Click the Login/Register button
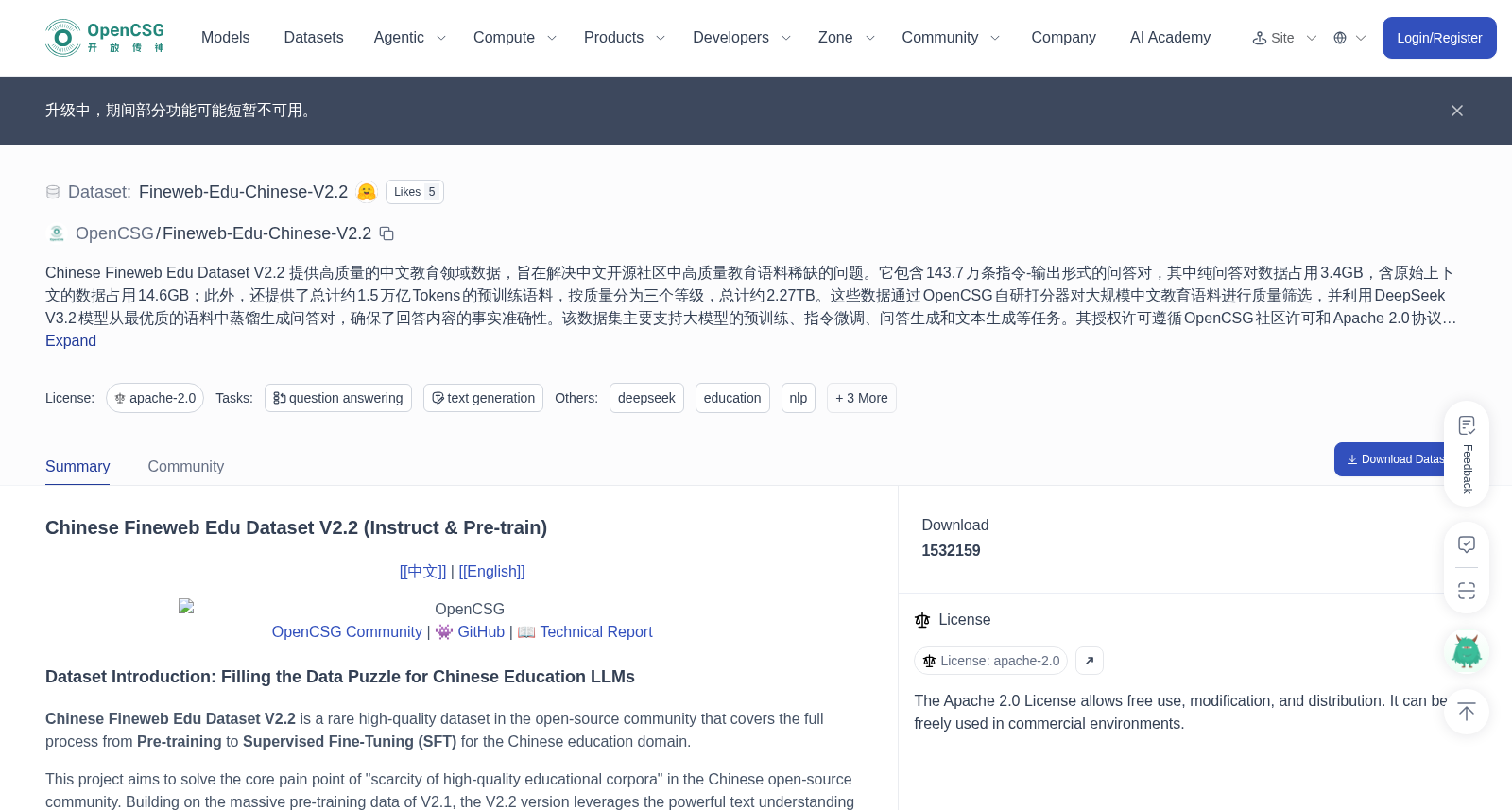The width and height of the screenshot is (1512, 810). click(x=1439, y=38)
